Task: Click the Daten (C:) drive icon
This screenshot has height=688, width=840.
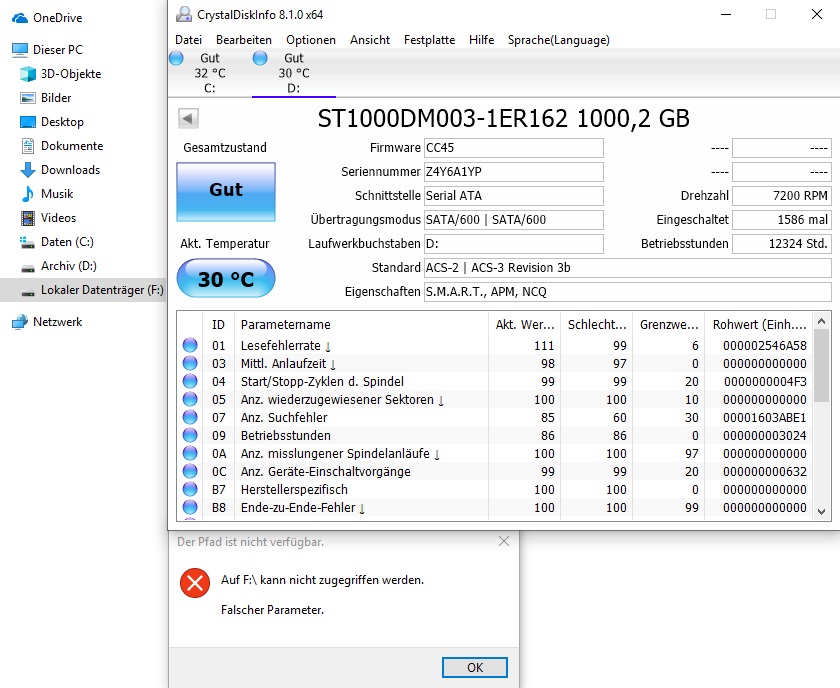Action: click(28, 243)
